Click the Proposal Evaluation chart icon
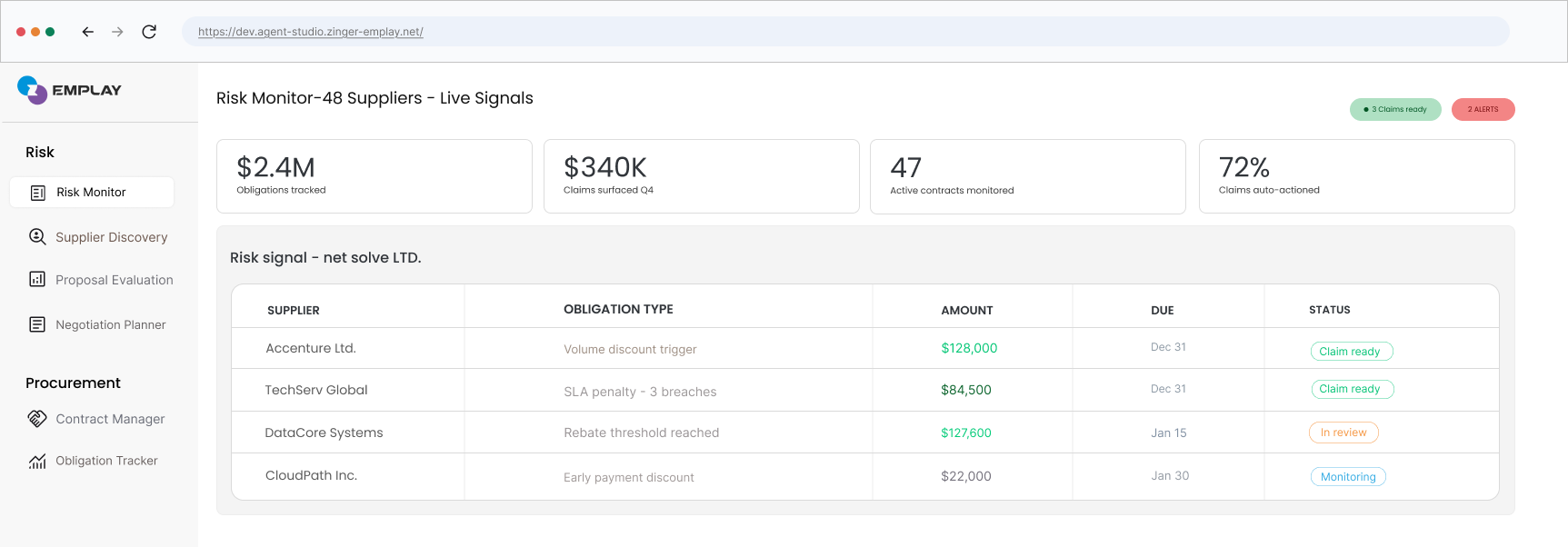The width and height of the screenshot is (1568, 547). pyautogui.click(x=37, y=279)
